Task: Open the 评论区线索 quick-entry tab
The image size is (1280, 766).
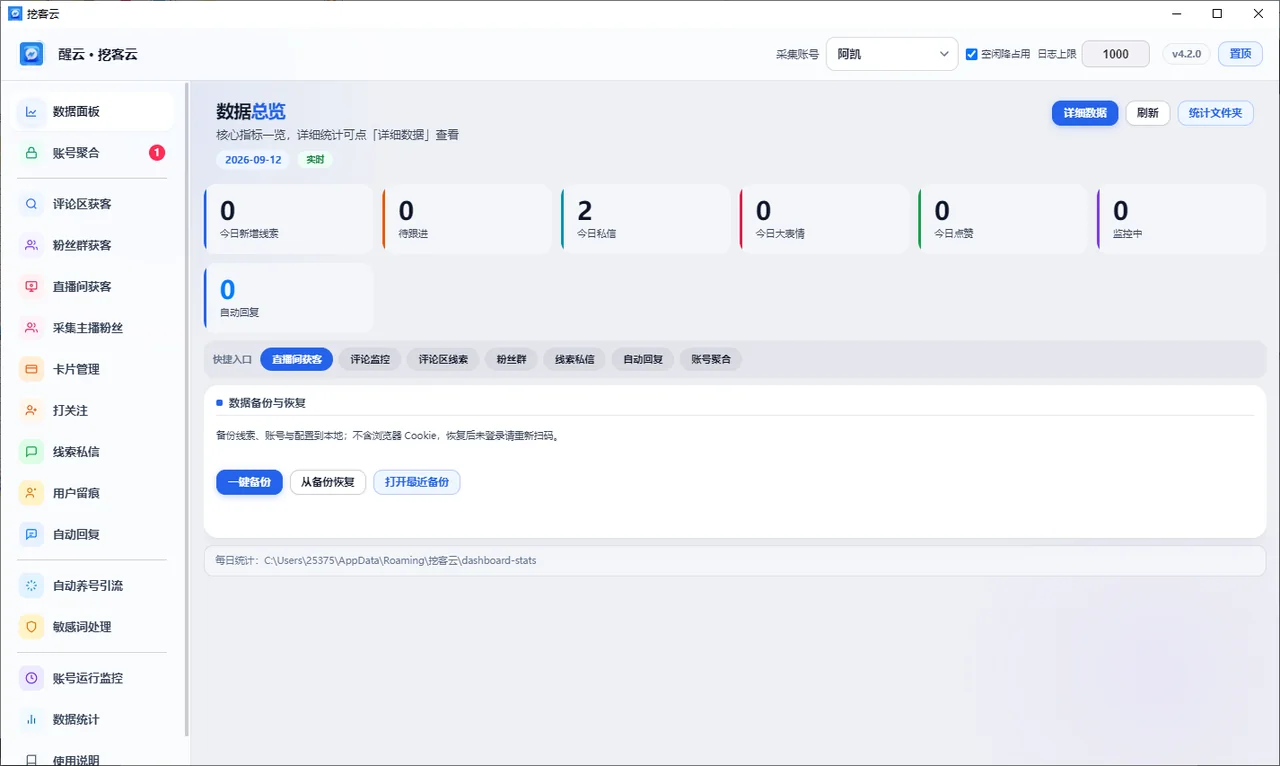Action: pos(443,359)
